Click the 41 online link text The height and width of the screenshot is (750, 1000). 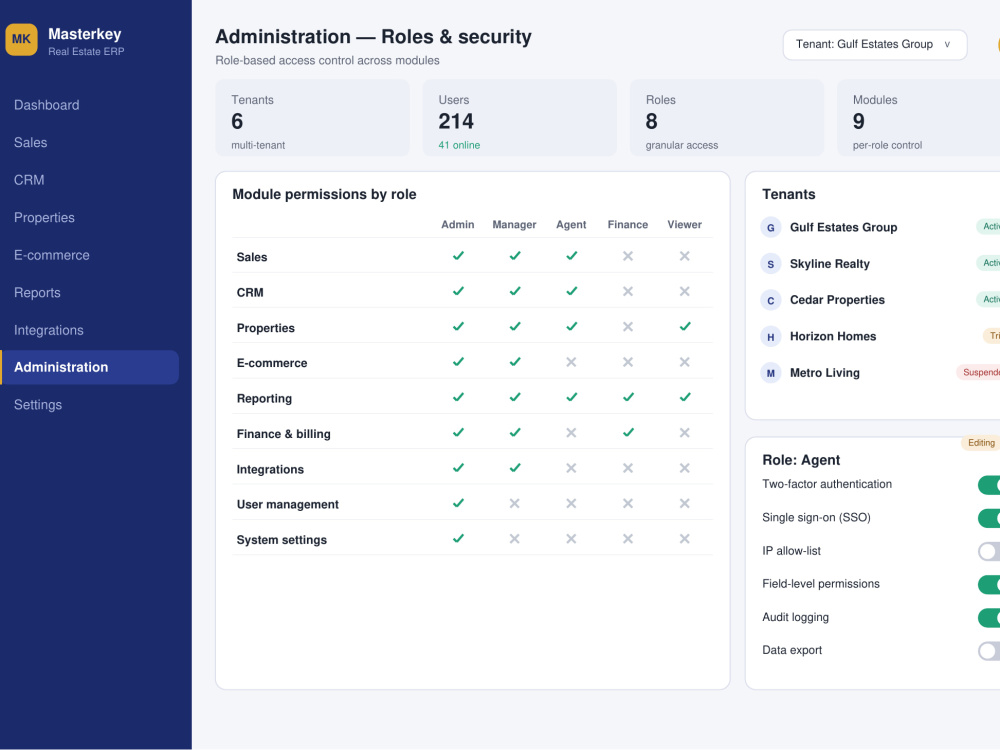(459, 145)
